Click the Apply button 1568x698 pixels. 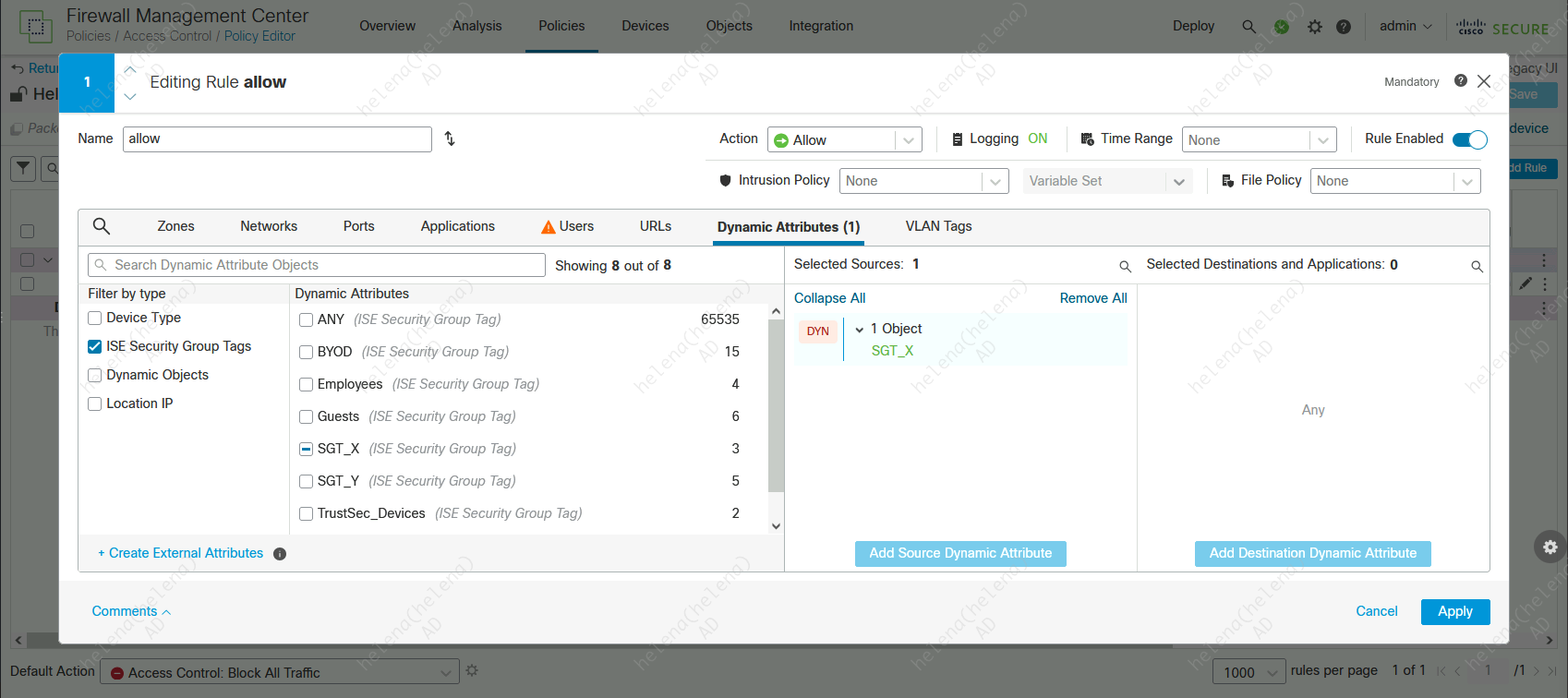click(x=1454, y=611)
